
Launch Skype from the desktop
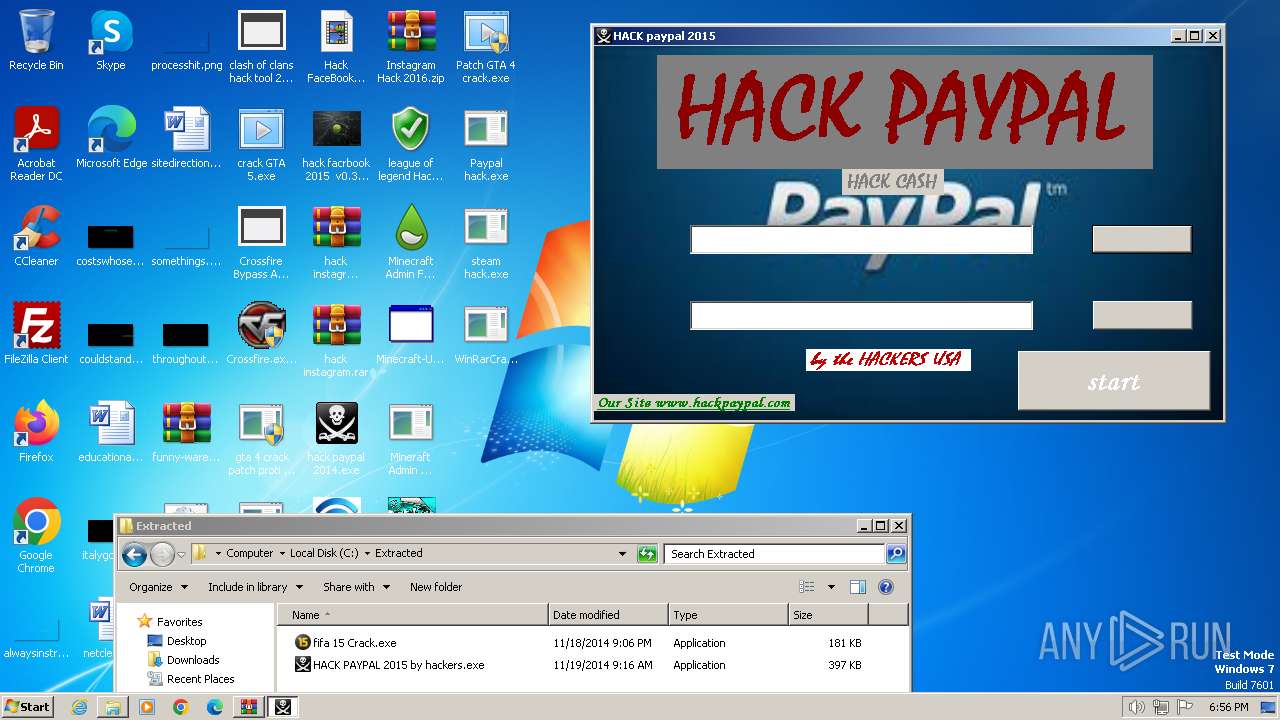(x=110, y=42)
